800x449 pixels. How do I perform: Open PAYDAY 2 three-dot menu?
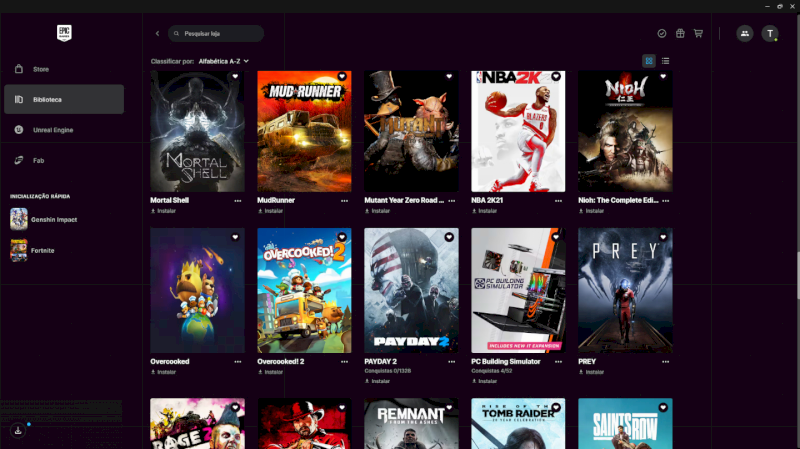click(452, 362)
